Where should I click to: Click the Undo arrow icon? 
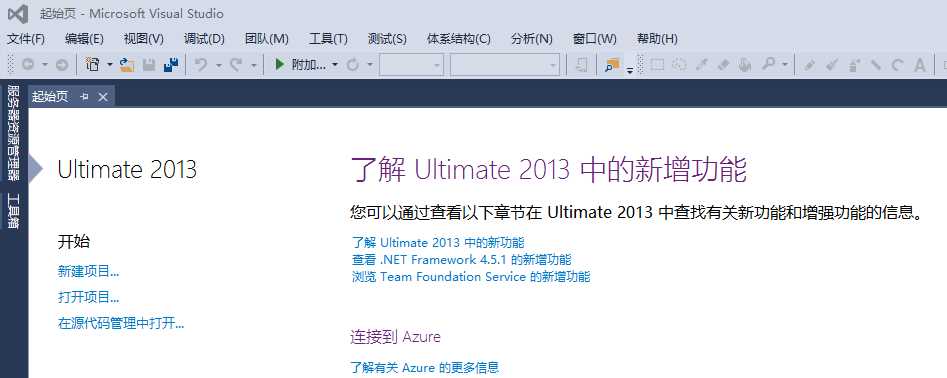click(201, 65)
